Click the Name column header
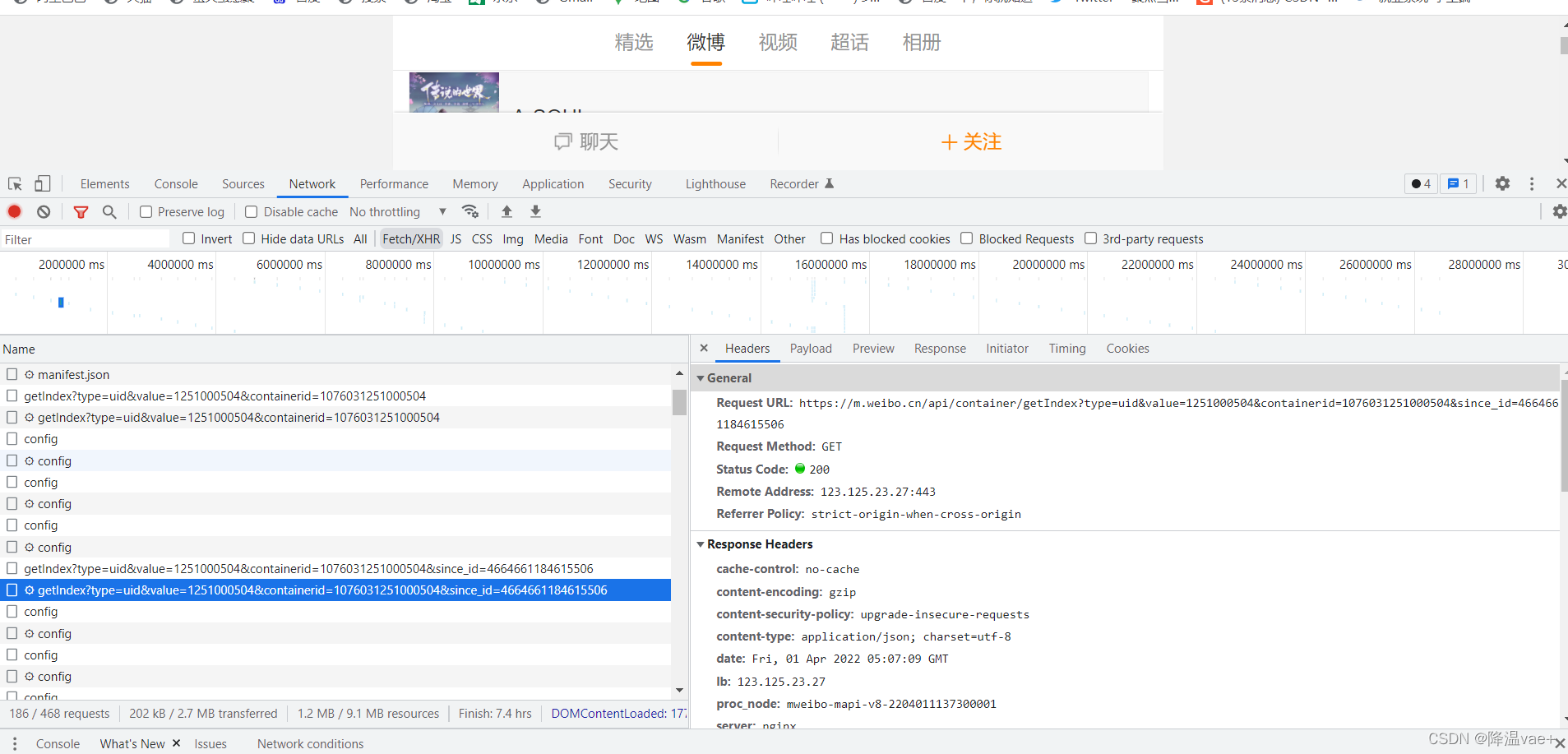Screen dimensions: 1568x754 point(344,349)
